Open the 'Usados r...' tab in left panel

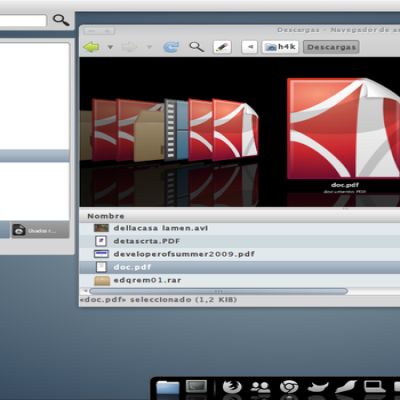coord(40,231)
